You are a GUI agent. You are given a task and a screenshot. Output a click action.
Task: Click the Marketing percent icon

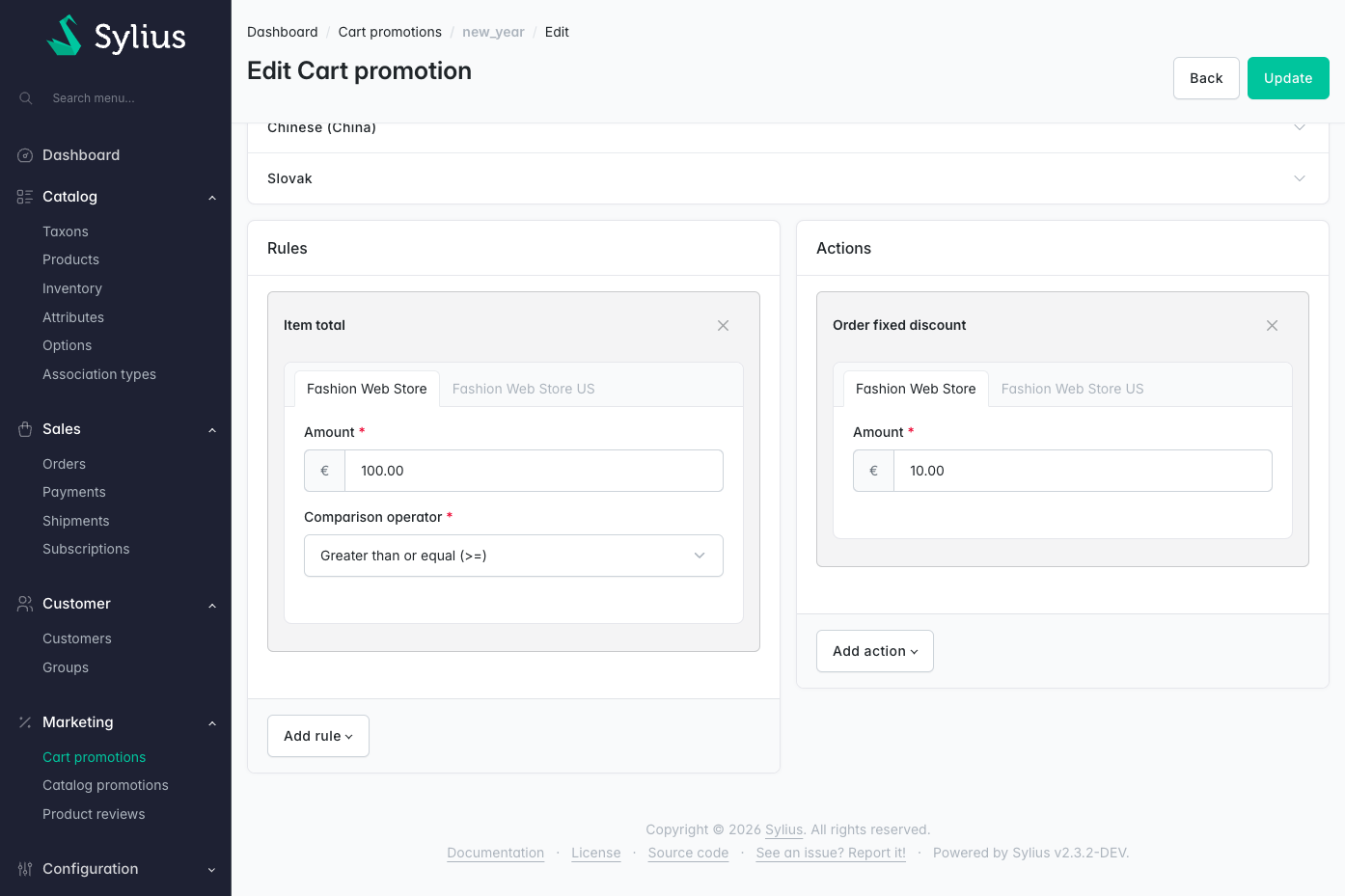click(x=25, y=722)
